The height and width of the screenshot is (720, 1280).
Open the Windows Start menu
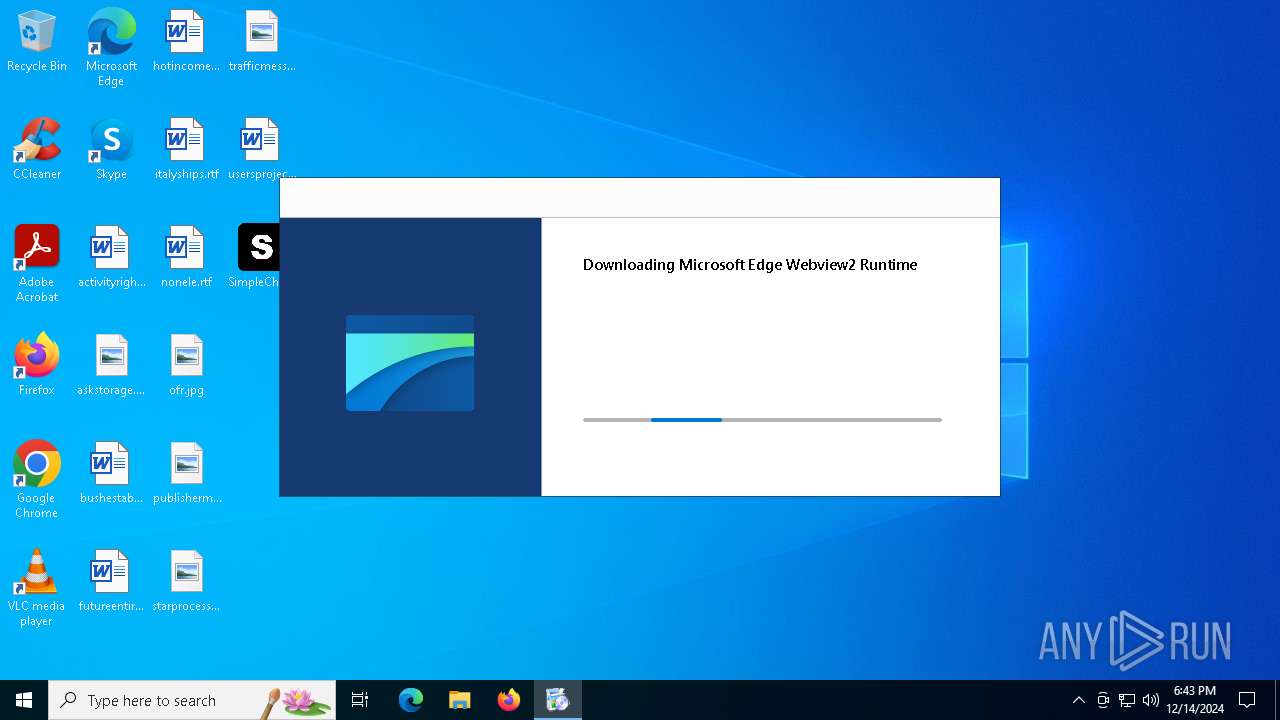24,700
